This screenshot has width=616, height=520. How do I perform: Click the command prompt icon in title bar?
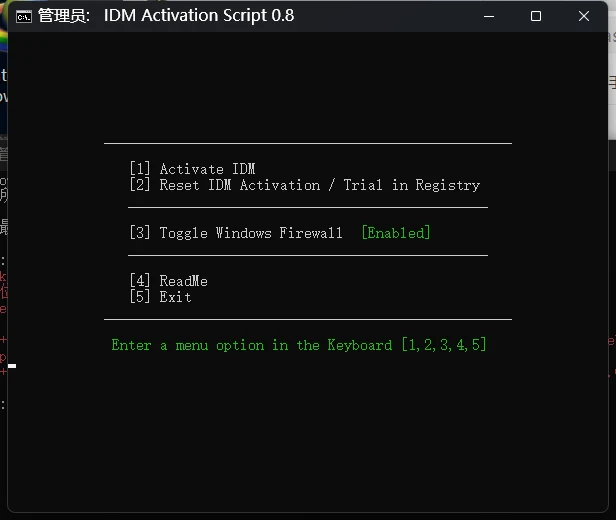click(x=23, y=16)
